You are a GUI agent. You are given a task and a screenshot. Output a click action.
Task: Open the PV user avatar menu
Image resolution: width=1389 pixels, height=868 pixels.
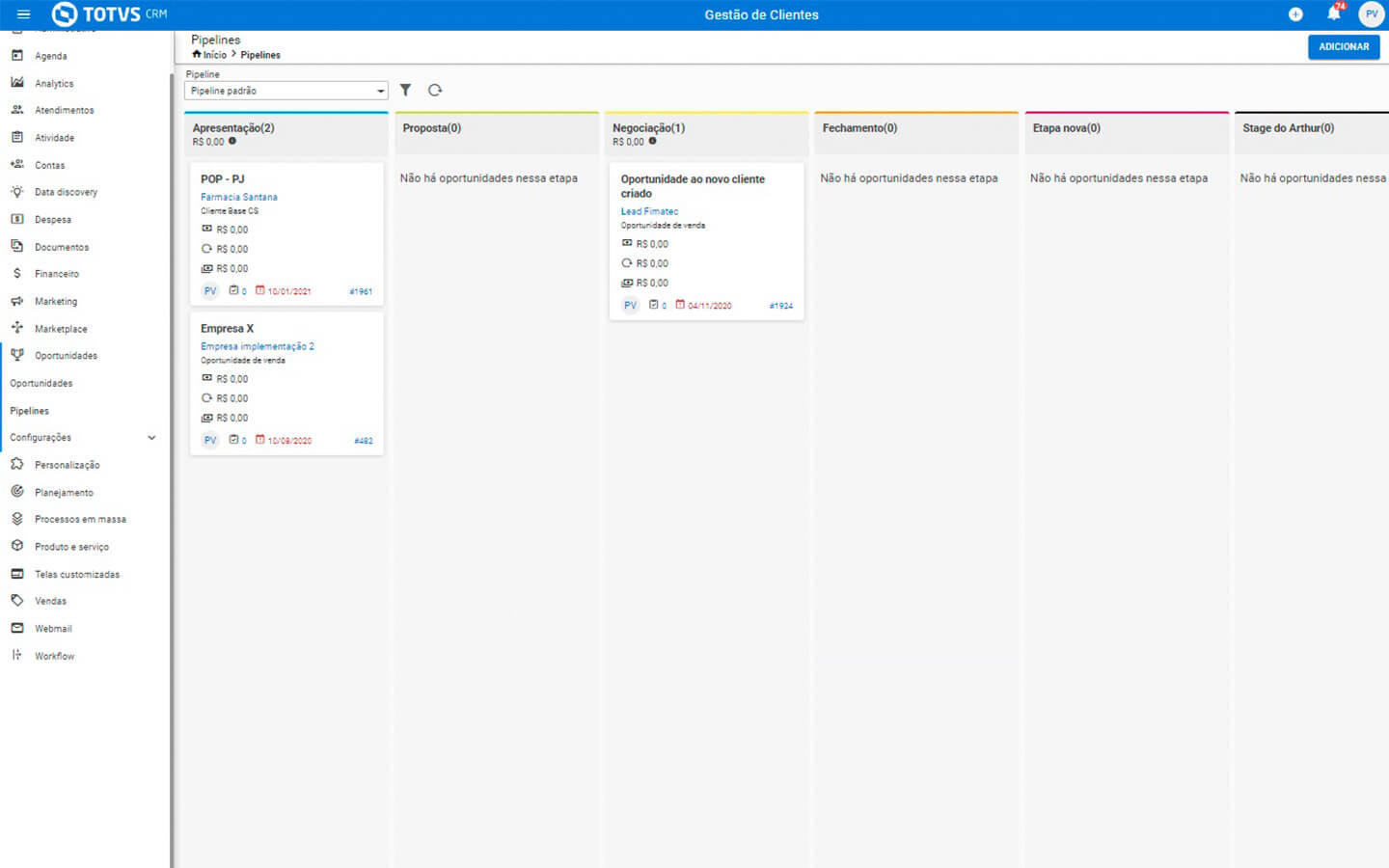point(1371,14)
